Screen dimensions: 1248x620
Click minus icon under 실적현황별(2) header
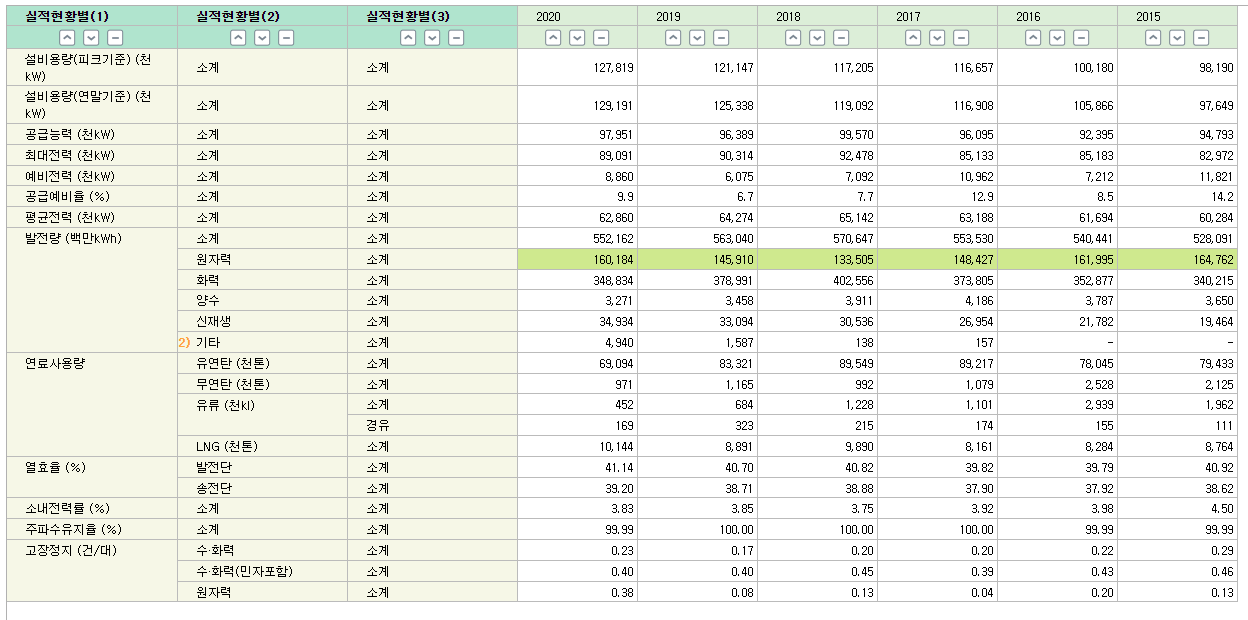(x=286, y=37)
